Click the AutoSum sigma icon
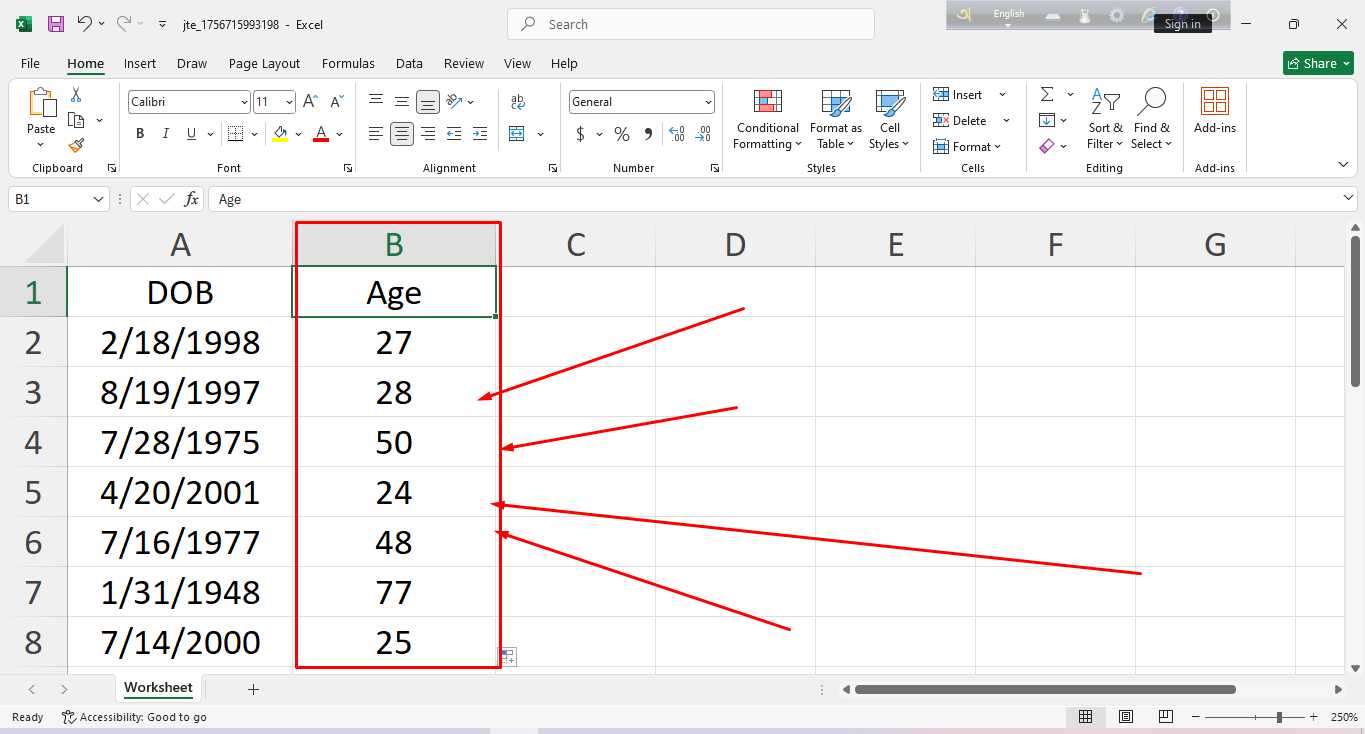The height and width of the screenshot is (734, 1365). (x=1047, y=95)
